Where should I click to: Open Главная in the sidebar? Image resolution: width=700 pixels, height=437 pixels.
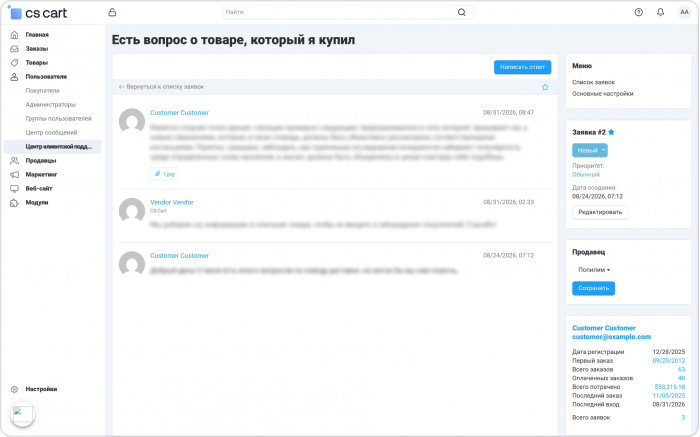click(x=37, y=35)
